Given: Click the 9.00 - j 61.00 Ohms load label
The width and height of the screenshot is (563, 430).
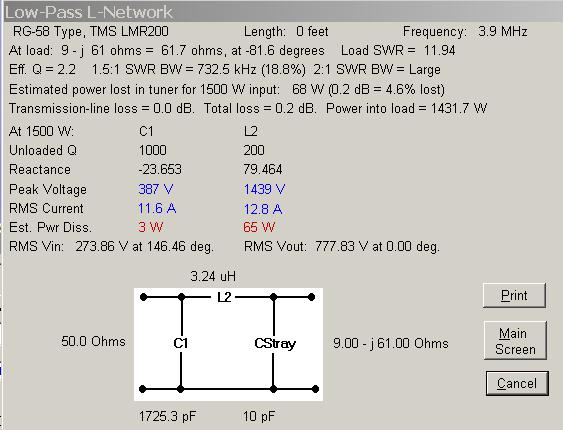Looking at the screenshot, I should (x=391, y=343).
